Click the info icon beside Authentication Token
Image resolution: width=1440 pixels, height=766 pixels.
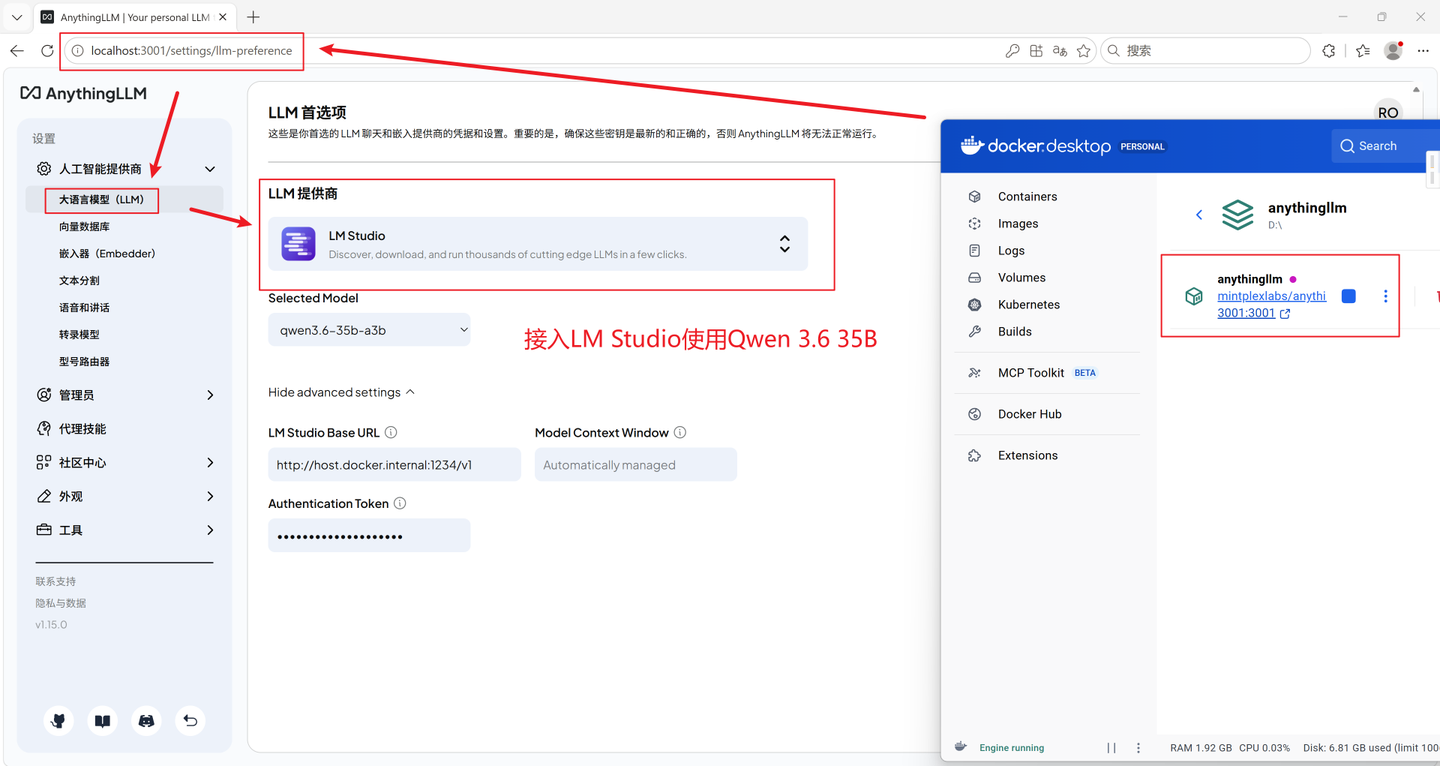pos(400,504)
